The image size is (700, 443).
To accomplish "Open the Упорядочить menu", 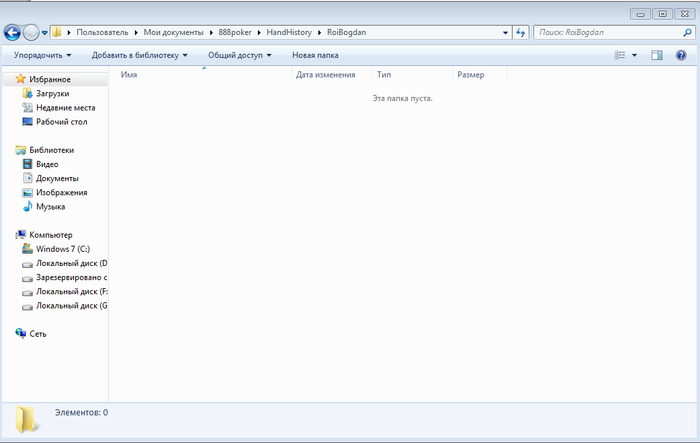I will click(x=42, y=55).
